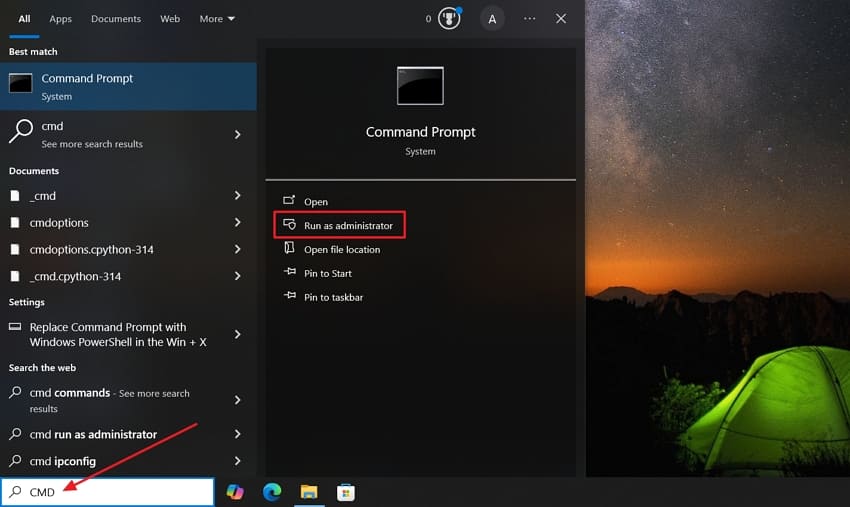This screenshot has height=507, width=850.
Task: Click the search icon beside cmd commands
Action: point(16,392)
